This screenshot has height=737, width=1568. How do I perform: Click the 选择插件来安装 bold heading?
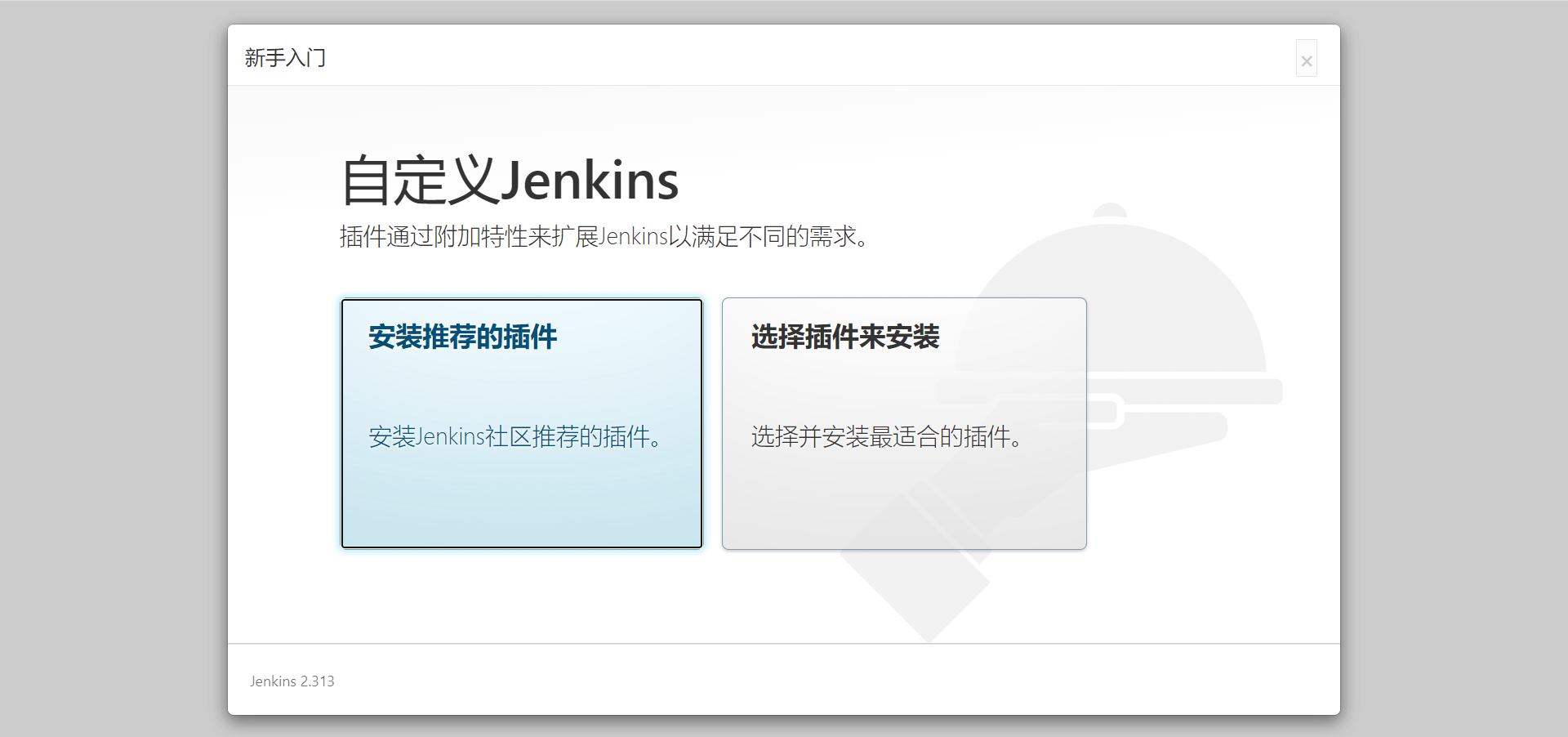(x=844, y=337)
